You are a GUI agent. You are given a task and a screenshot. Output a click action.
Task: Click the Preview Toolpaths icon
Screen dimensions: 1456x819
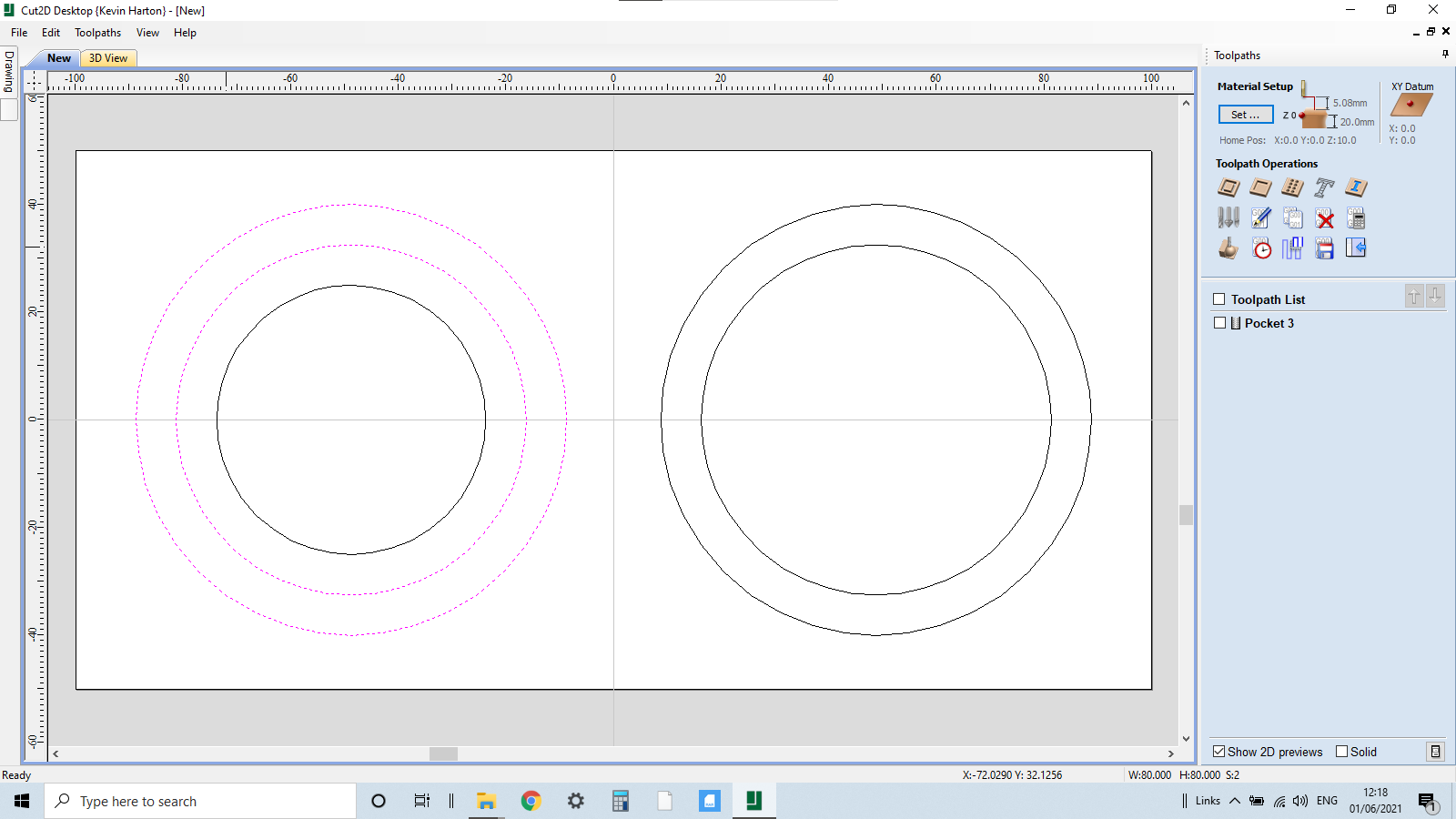click(x=1228, y=248)
